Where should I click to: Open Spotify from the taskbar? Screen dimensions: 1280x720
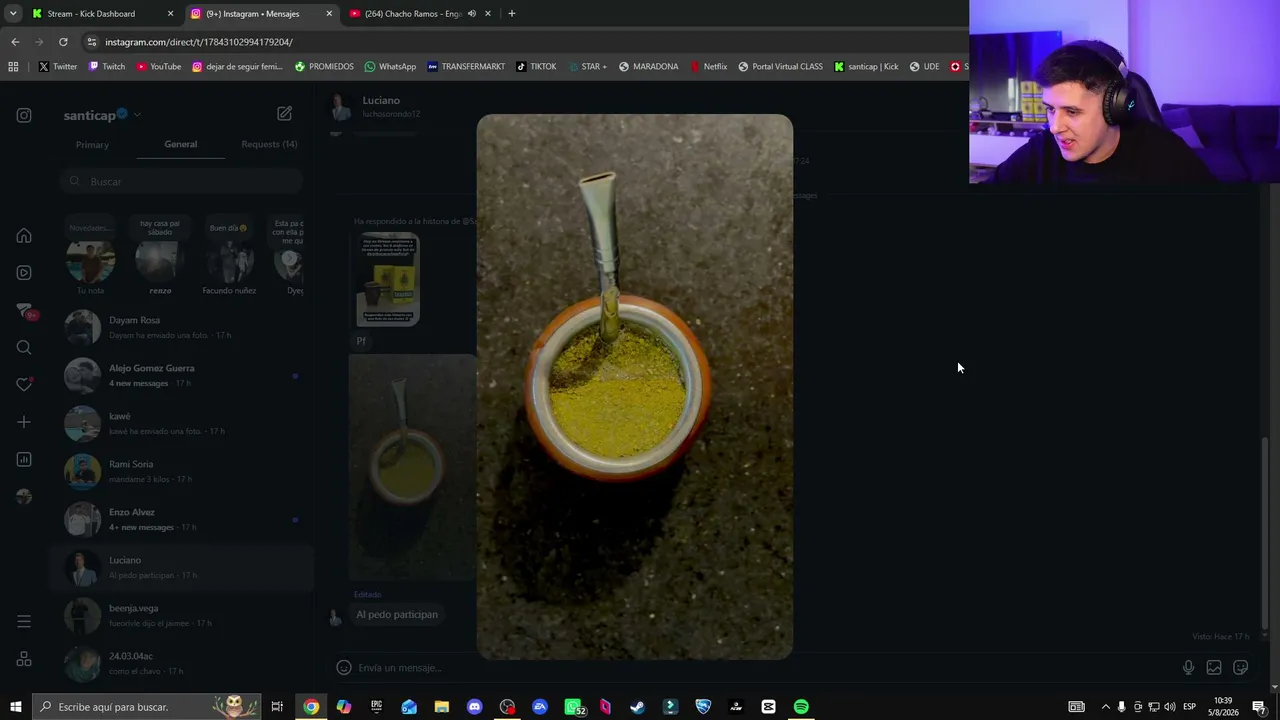(x=801, y=707)
